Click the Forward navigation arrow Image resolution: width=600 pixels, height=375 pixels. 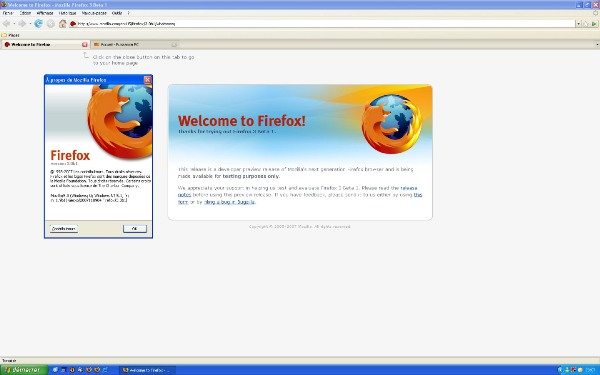click(22, 24)
